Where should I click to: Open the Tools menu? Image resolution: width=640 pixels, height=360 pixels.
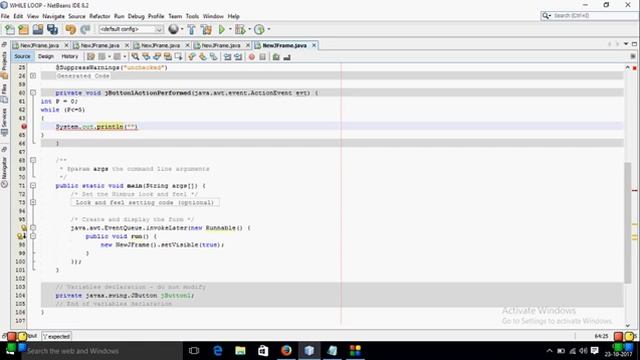click(x=192, y=16)
